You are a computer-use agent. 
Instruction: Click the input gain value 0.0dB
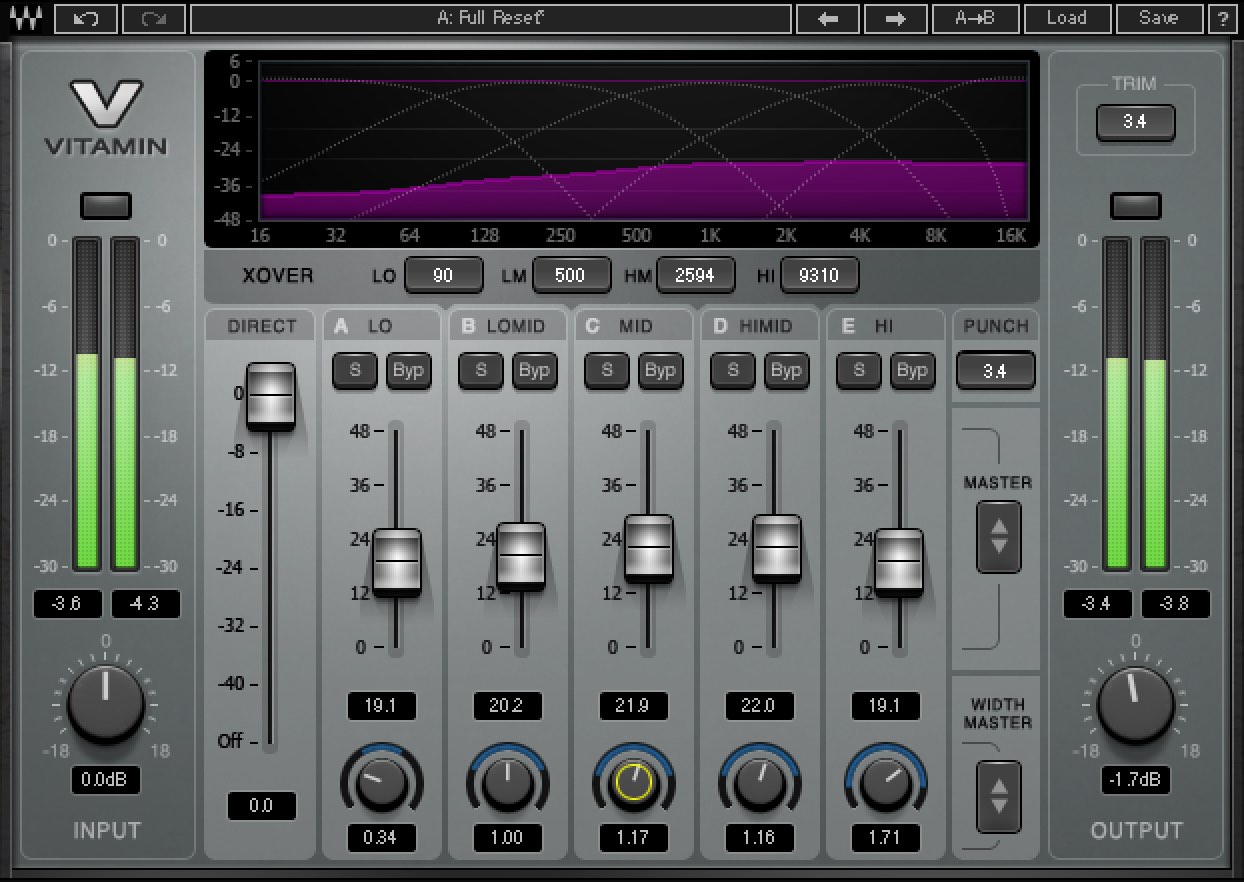click(105, 781)
